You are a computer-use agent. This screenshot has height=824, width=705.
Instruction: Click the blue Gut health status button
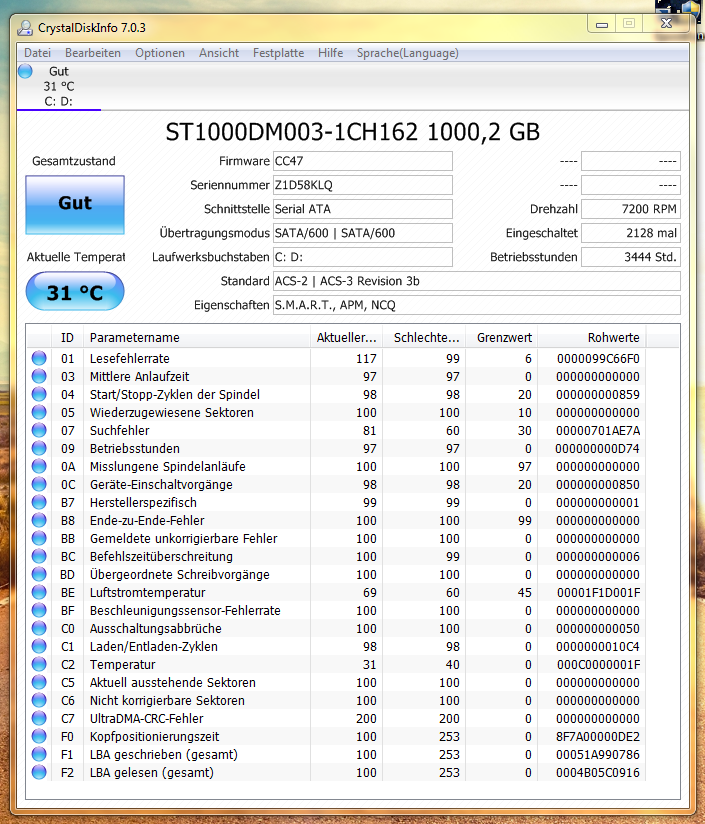pos(75,205)
